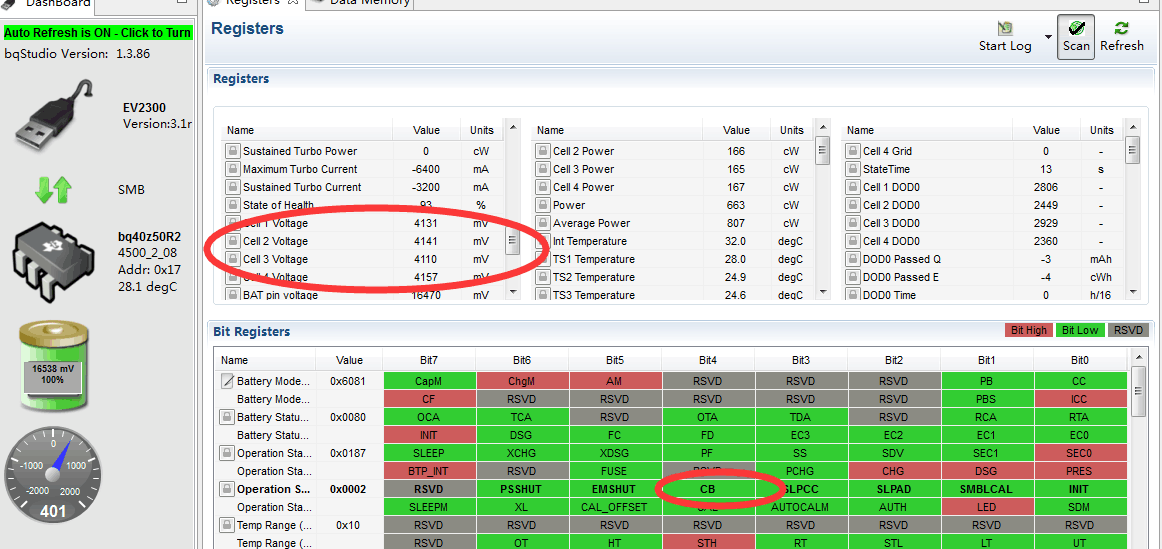Click lock icon beside Sustained Turbo Current
1162x549 pixels.
click(233, 187)
